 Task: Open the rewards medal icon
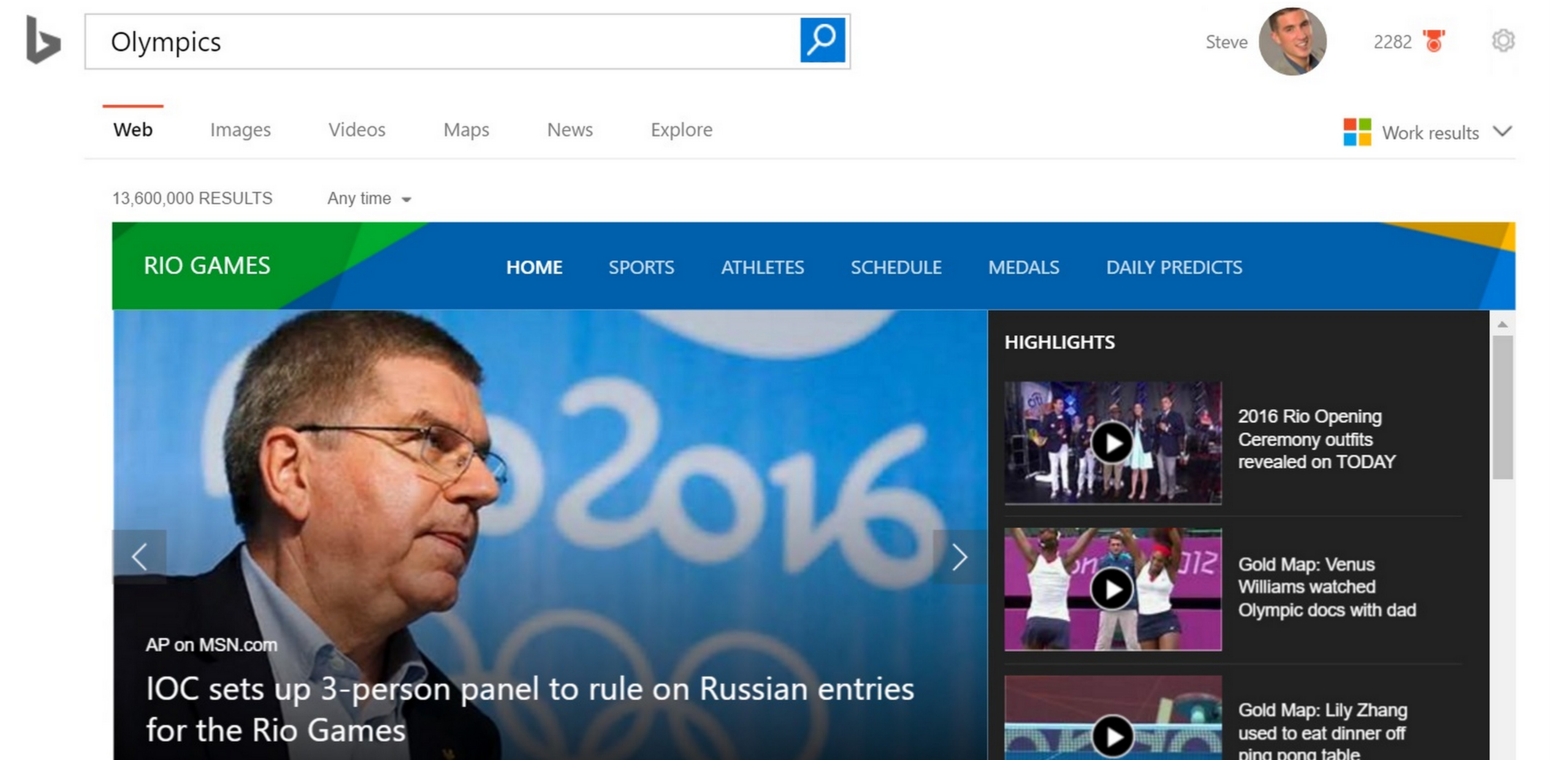pyautogui.click(x=1434, y=41)
